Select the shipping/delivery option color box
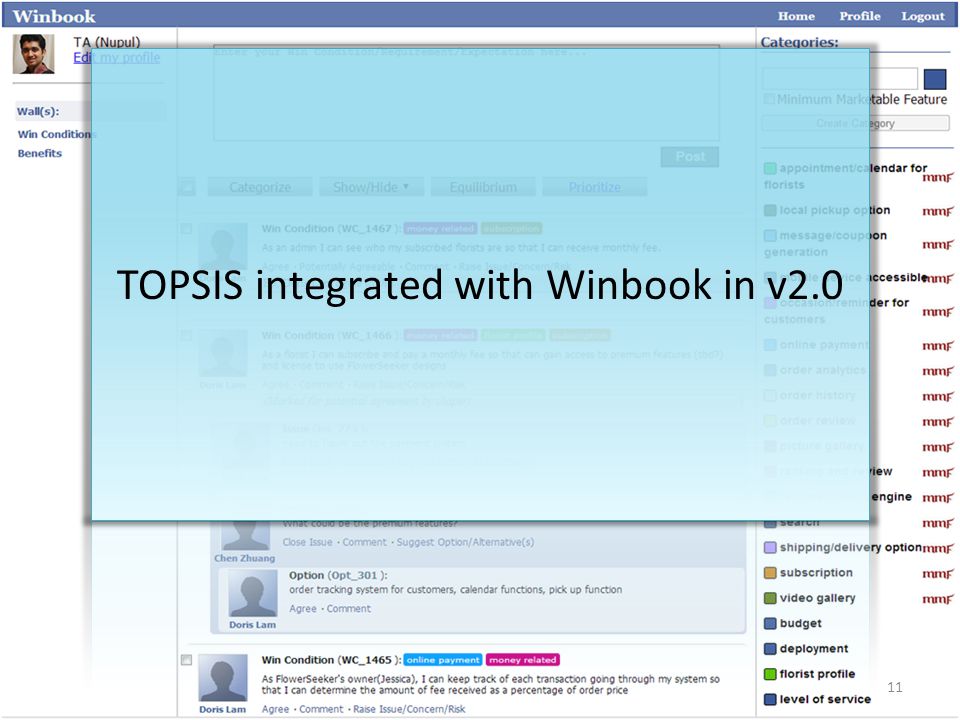Image resolution: width=960 pixels, height=720 pixels. (770, 547)
